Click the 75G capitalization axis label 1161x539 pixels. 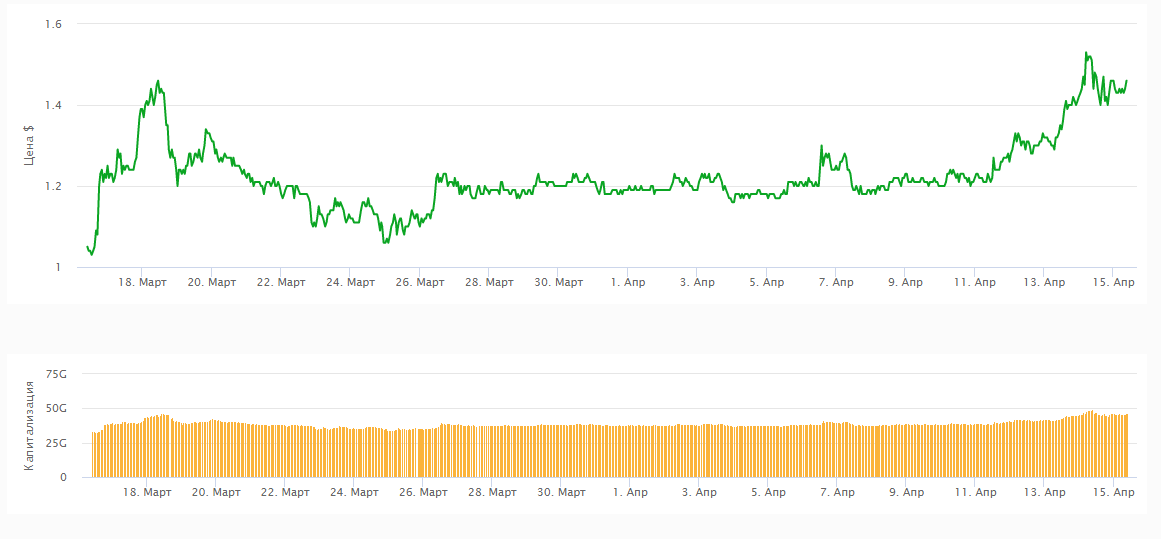pos(56,374)
